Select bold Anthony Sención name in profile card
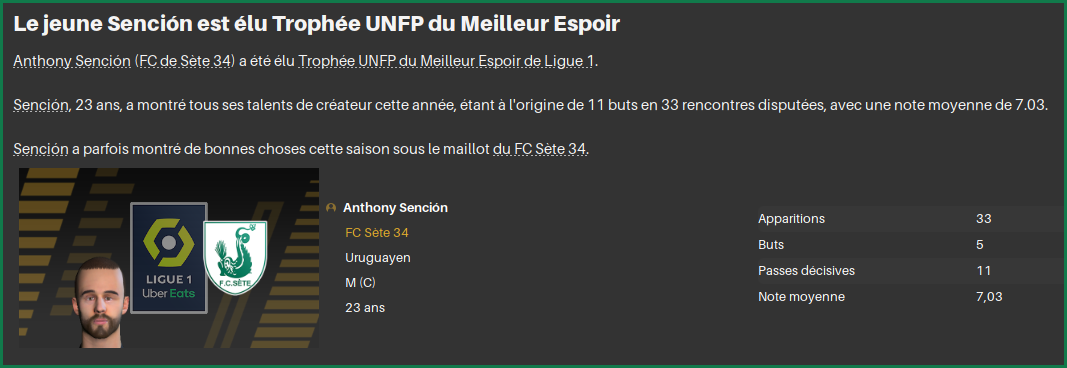The height and width of the screenshot is (368, 1067). coord(395,208)
